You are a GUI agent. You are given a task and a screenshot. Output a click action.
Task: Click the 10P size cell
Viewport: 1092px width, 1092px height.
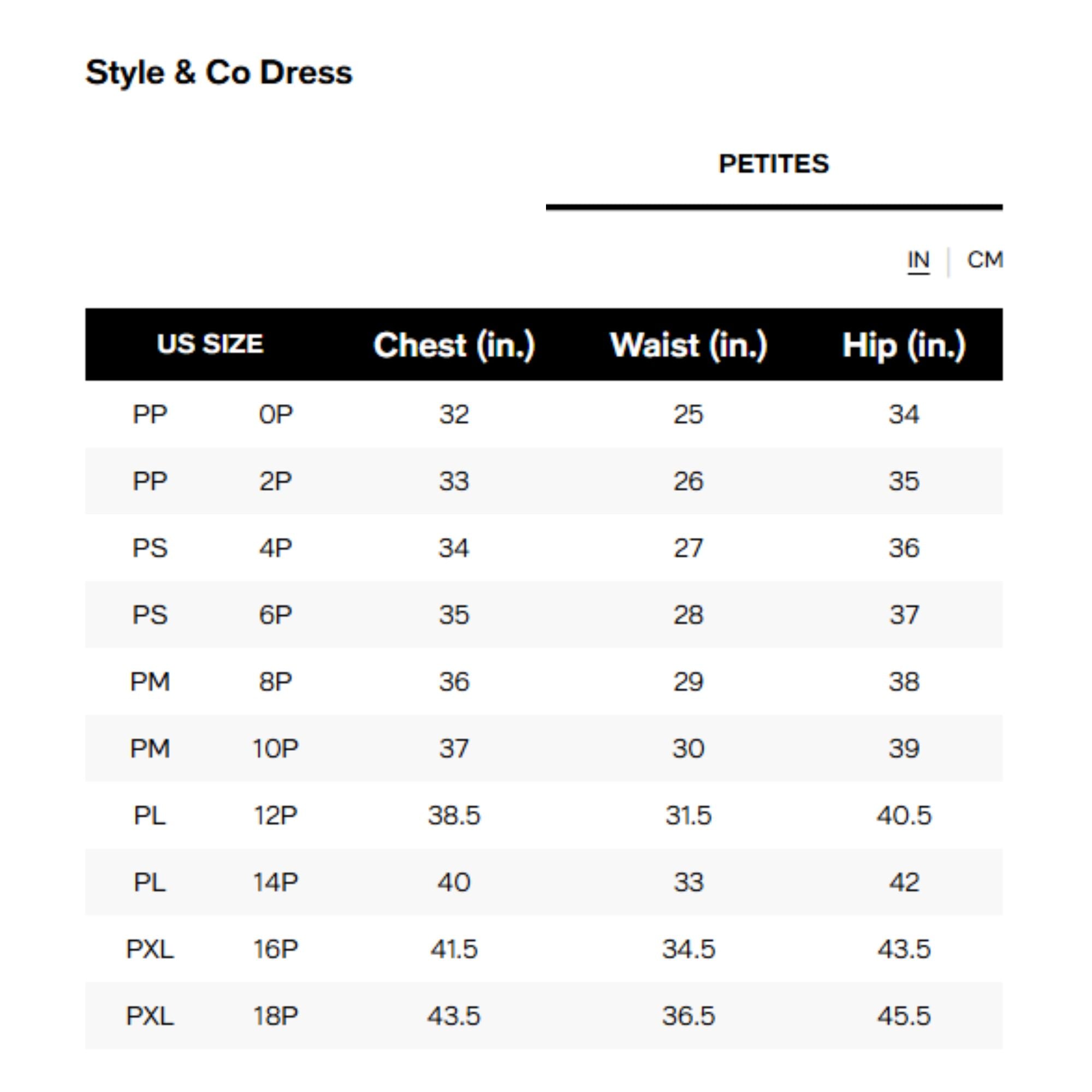[275, 749]
